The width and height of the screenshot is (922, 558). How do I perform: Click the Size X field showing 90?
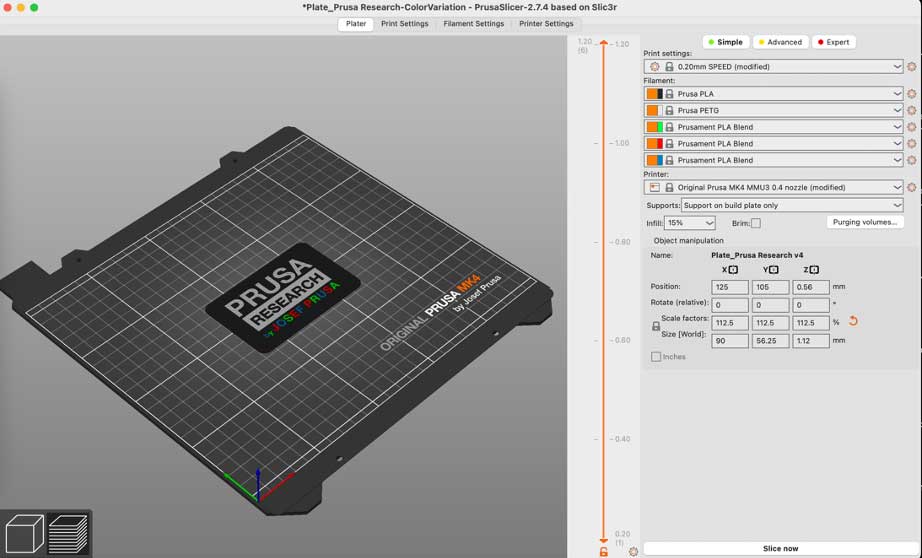730,340
